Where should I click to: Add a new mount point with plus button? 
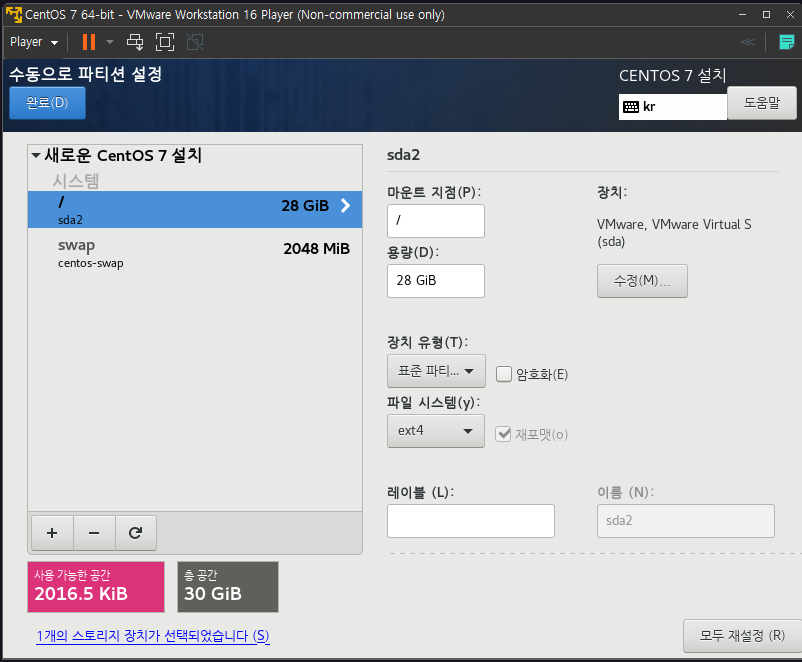[52, 533]
